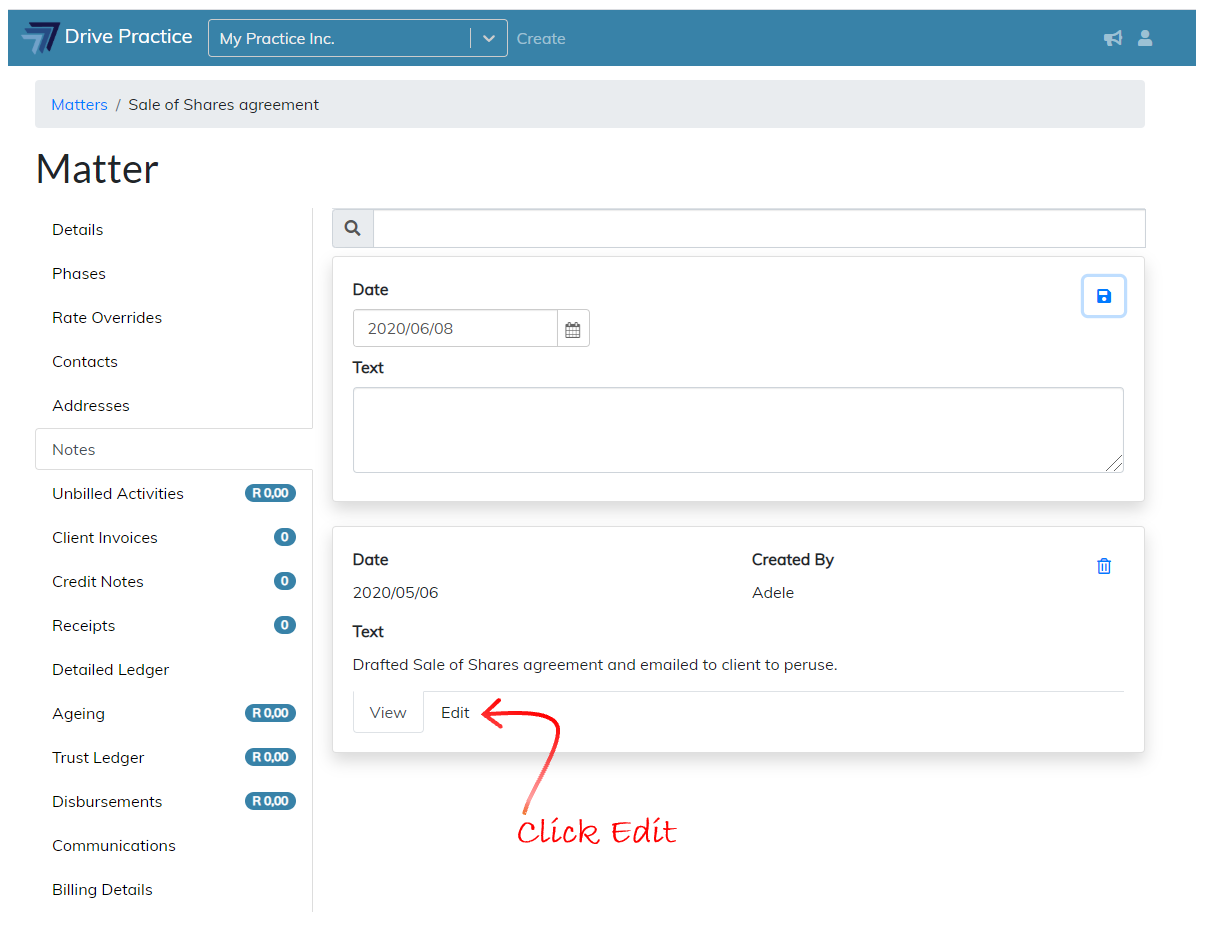The height and width of the screenshot is (941, 1213).
Task: Focus the notes search field
Action: point(758,229)
